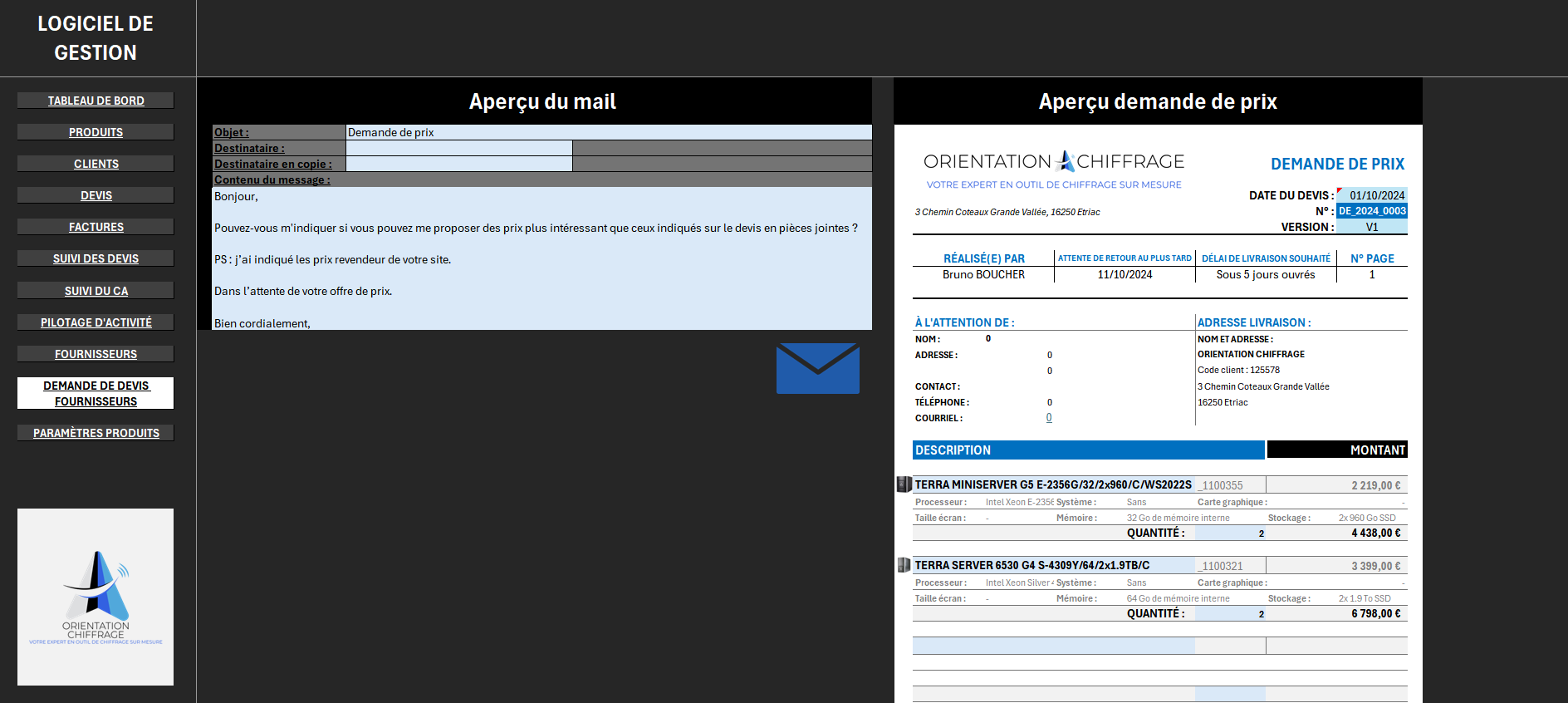Click the quantity cell for TERRA SERVER 6530
The height and width of the screenshot is (703, 1568).
click(x=1230, y=613)
